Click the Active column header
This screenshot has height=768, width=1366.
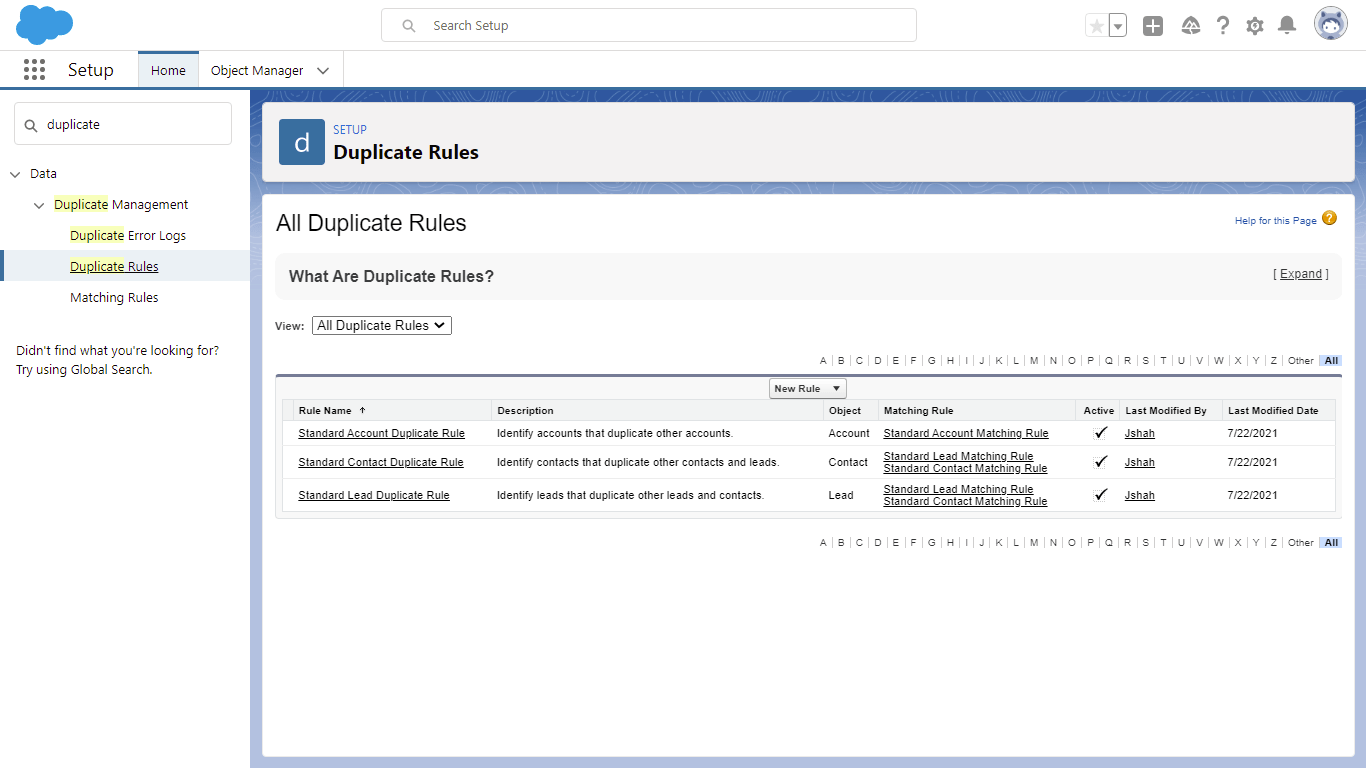[1099, 410]
